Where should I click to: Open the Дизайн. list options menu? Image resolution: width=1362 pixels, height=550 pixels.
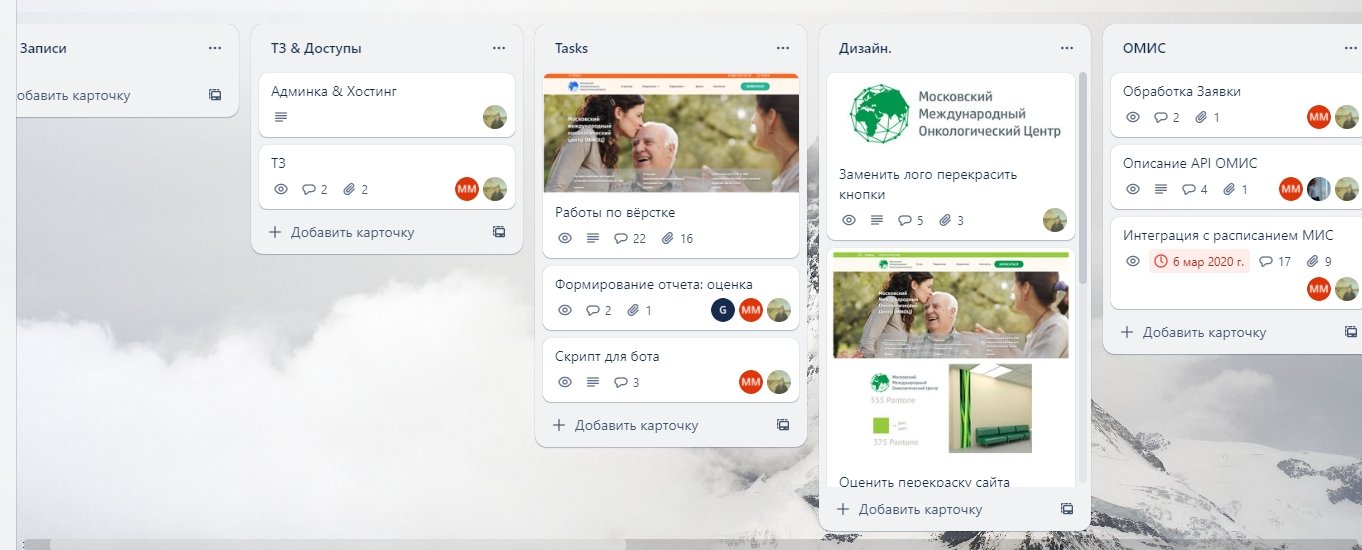tap(1067, 48)
